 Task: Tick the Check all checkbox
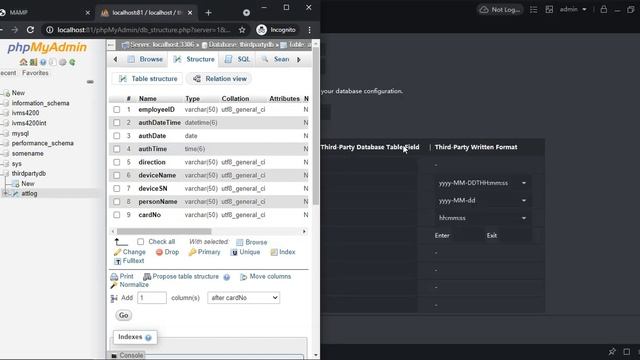click(140, 242)
